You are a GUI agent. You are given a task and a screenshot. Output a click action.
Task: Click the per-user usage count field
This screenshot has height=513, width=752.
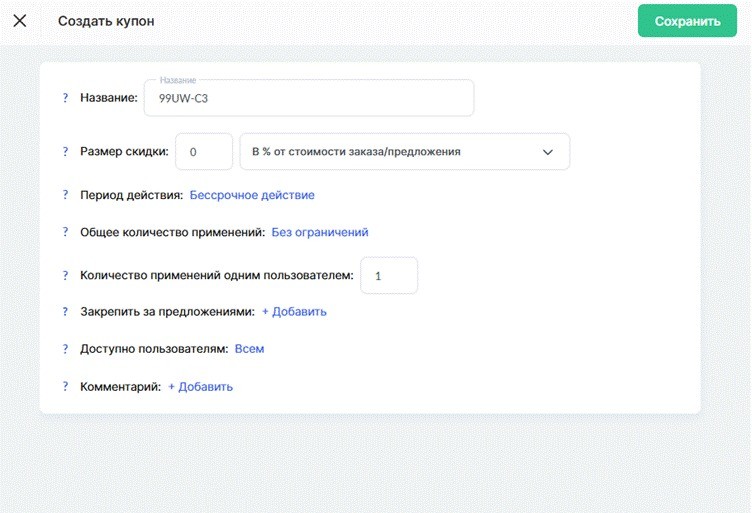388,275
